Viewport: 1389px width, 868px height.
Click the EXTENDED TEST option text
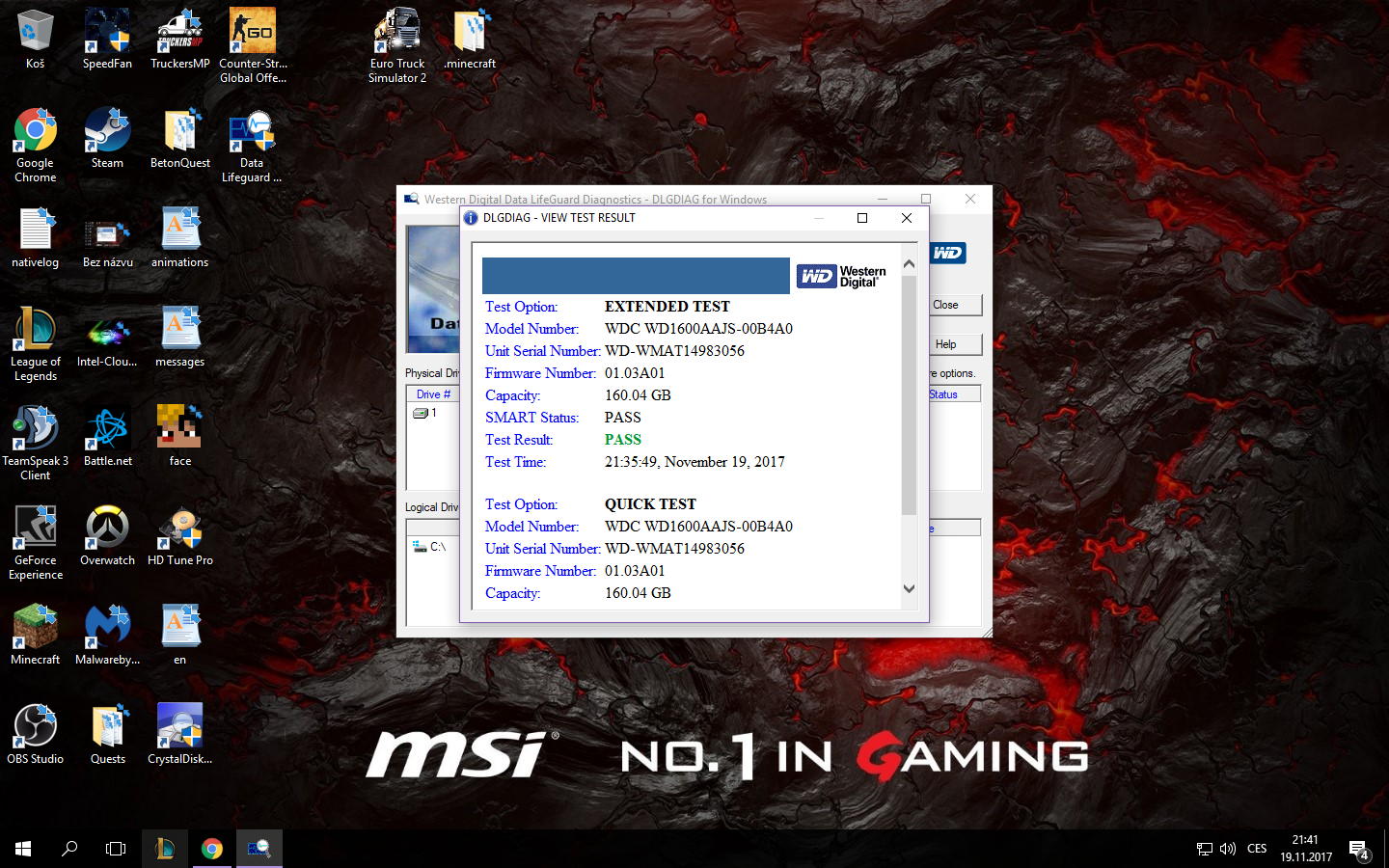click(x=667, y=307)
